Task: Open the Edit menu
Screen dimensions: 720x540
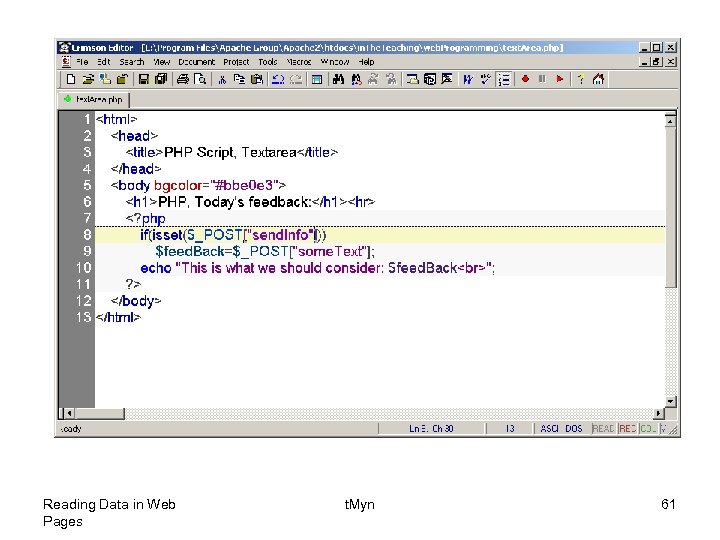Action: [x=104, y=62]
